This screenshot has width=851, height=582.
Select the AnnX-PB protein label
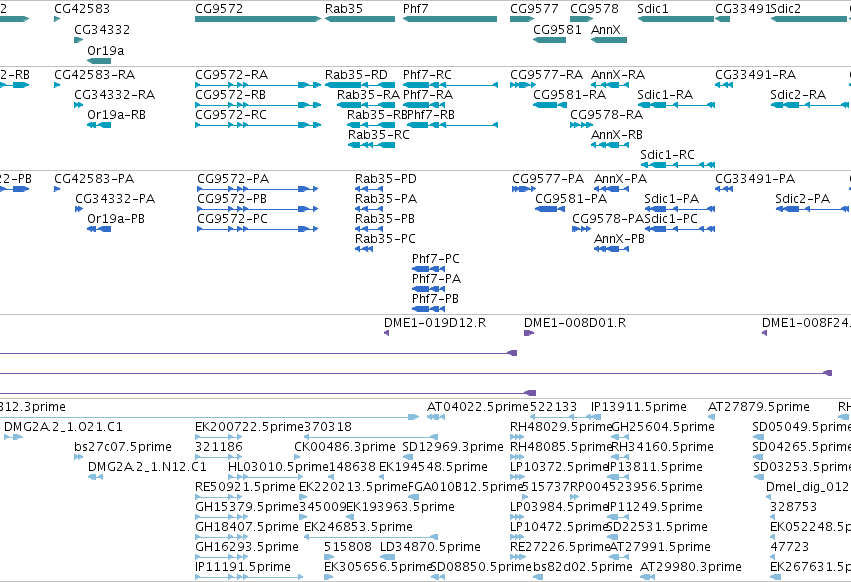click(x=619, y=239)
